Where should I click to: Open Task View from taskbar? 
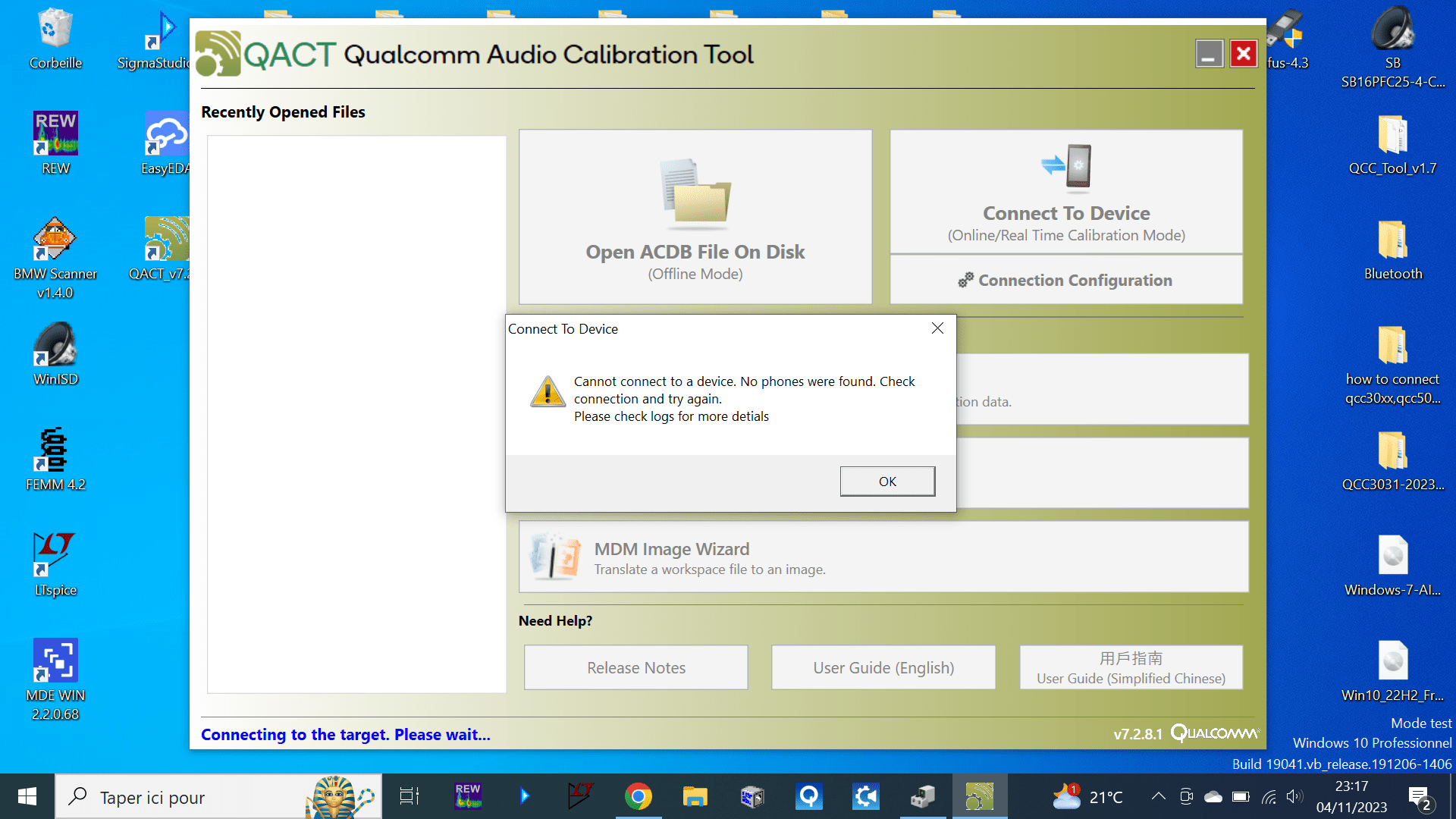(x=409, y=796)
